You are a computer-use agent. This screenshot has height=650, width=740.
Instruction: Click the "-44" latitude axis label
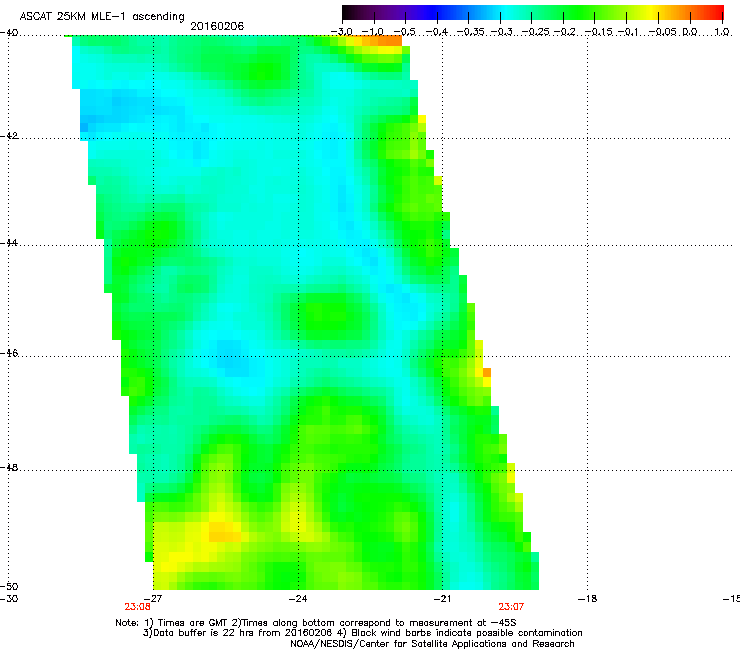(9, 243)
